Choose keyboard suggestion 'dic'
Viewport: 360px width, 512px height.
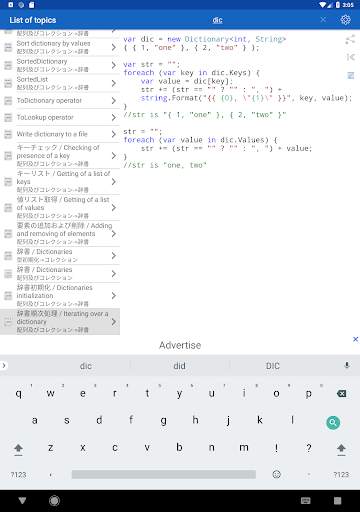[86, 366]
